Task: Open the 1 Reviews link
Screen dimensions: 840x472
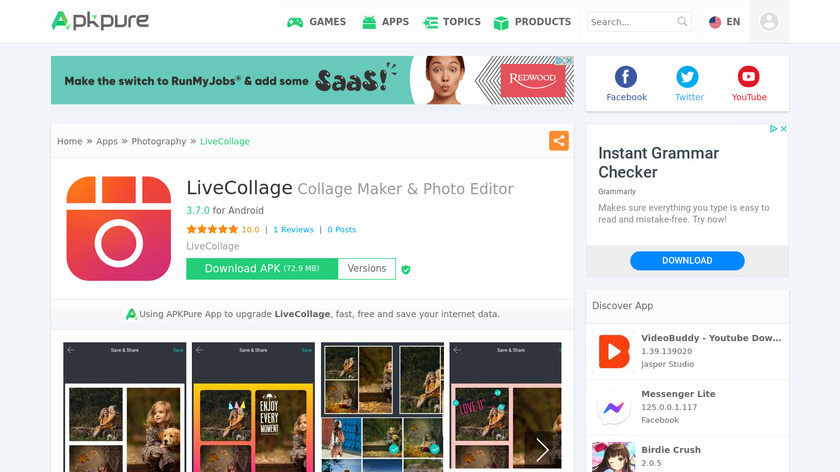Action: point(294,229)
